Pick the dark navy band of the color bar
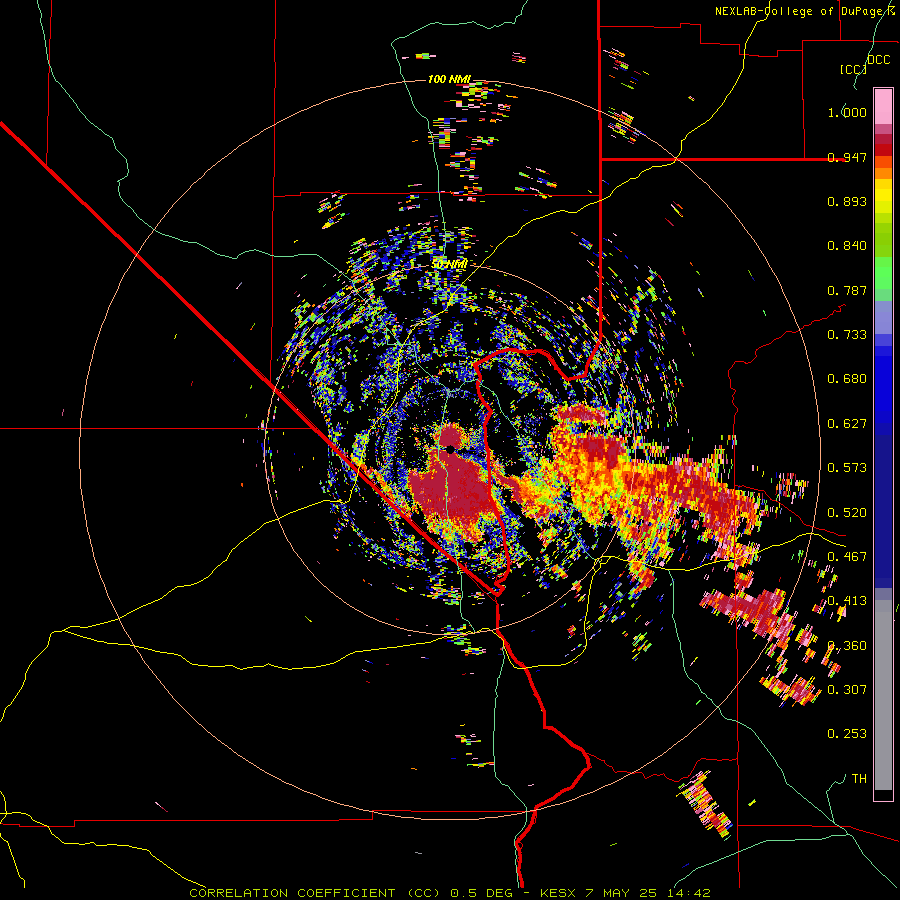 tap(883, 511)
